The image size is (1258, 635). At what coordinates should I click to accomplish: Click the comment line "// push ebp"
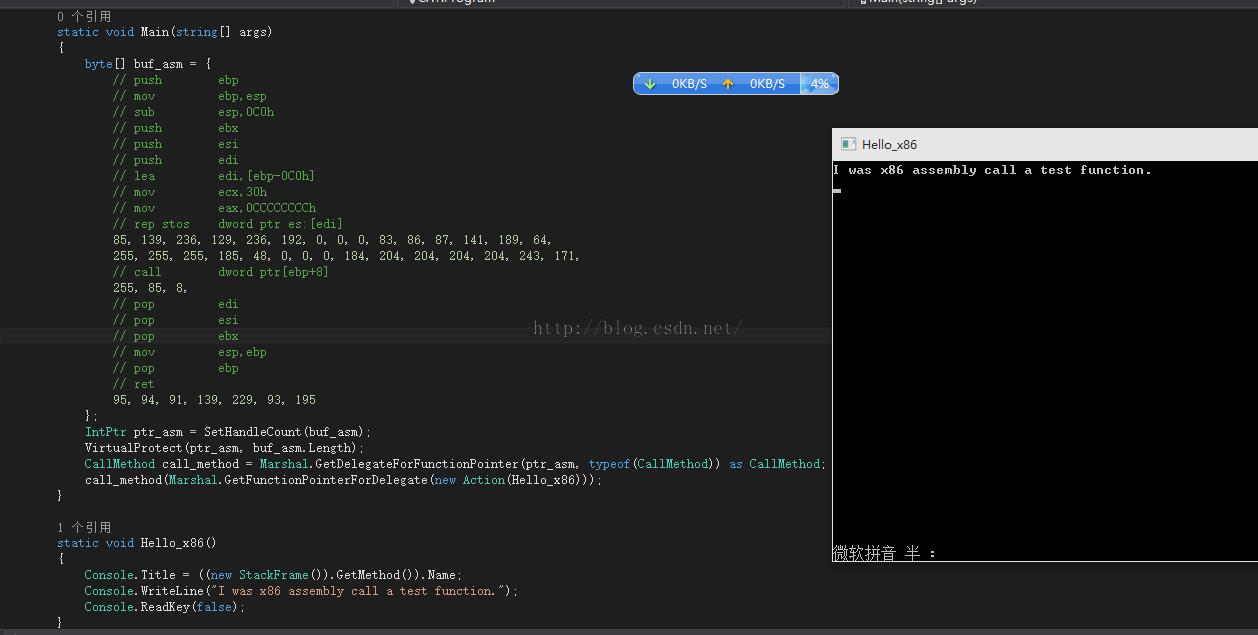(x=176, y=80)
